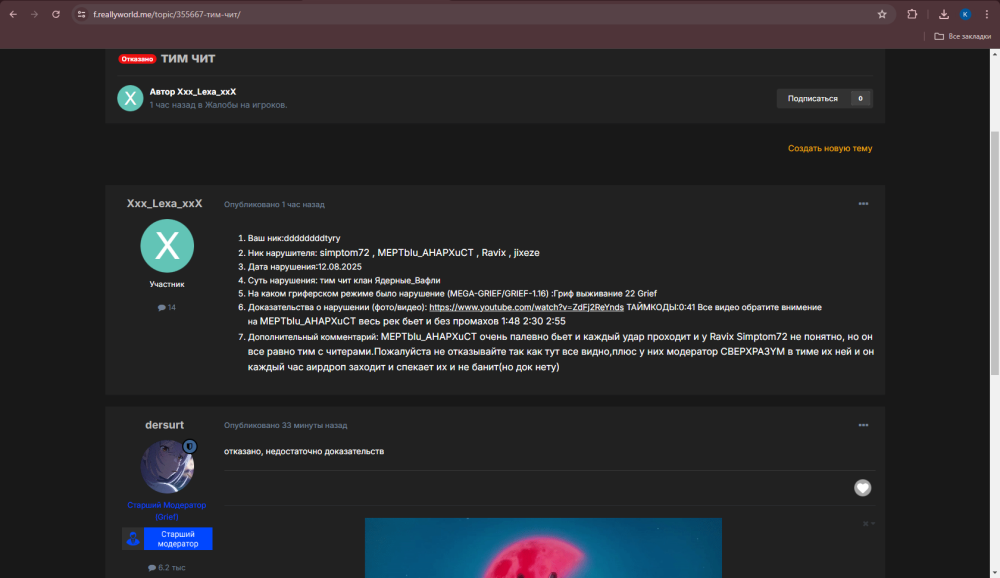Image resolution: width=1000 pixels, height=578 pixels.
Task: Click large Xxx_Lexa_xxX avatar in first post
Action: (x=167, y=246)
